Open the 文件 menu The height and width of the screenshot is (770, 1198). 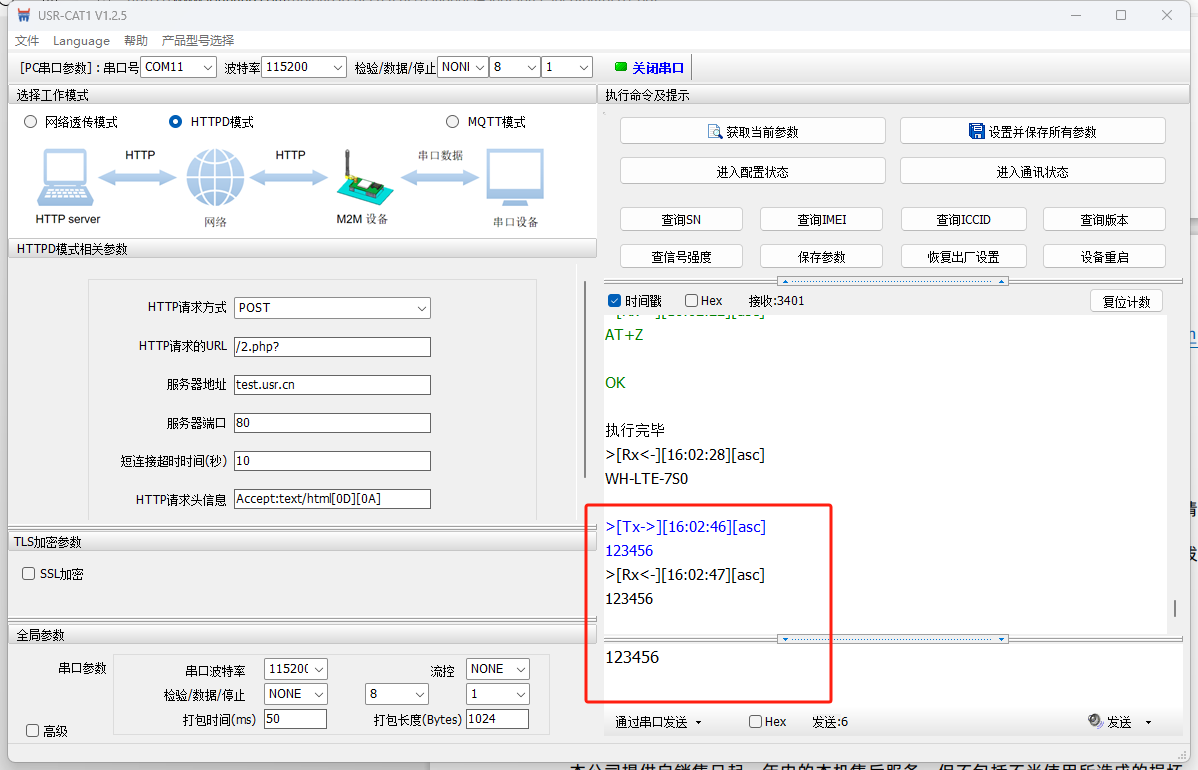[27, 40]
